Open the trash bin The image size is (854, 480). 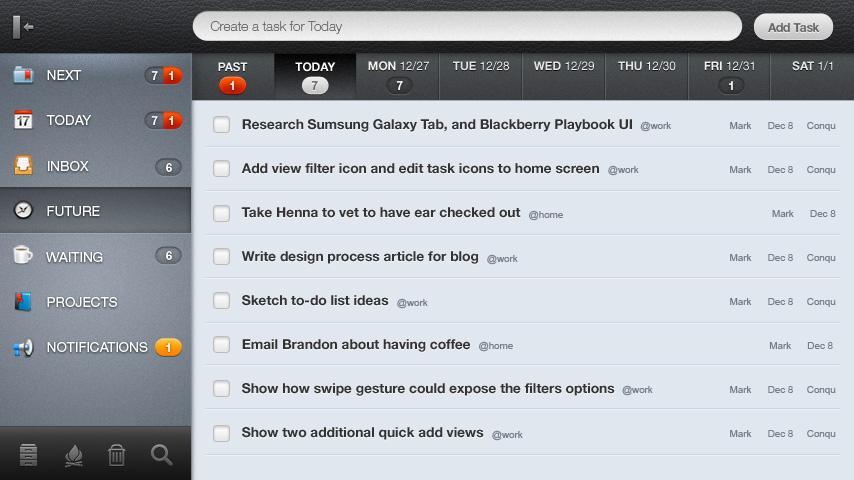coord(117,455)
